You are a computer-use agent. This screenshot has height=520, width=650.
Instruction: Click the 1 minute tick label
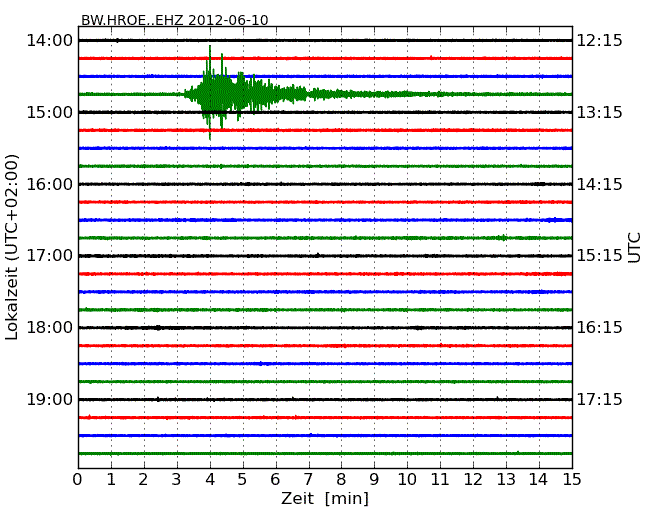click(111, 480)
